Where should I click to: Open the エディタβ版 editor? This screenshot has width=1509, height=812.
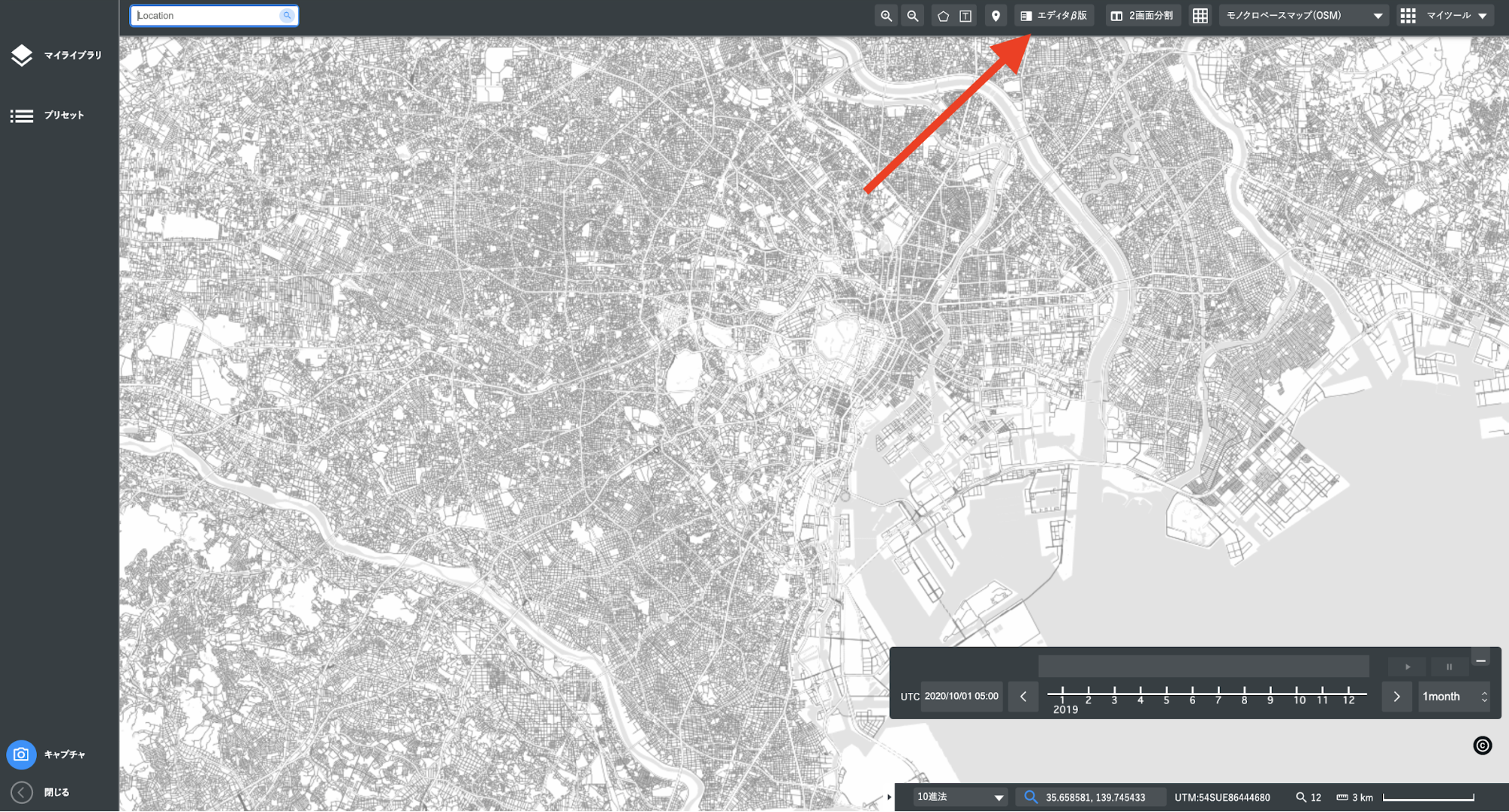1054,16
